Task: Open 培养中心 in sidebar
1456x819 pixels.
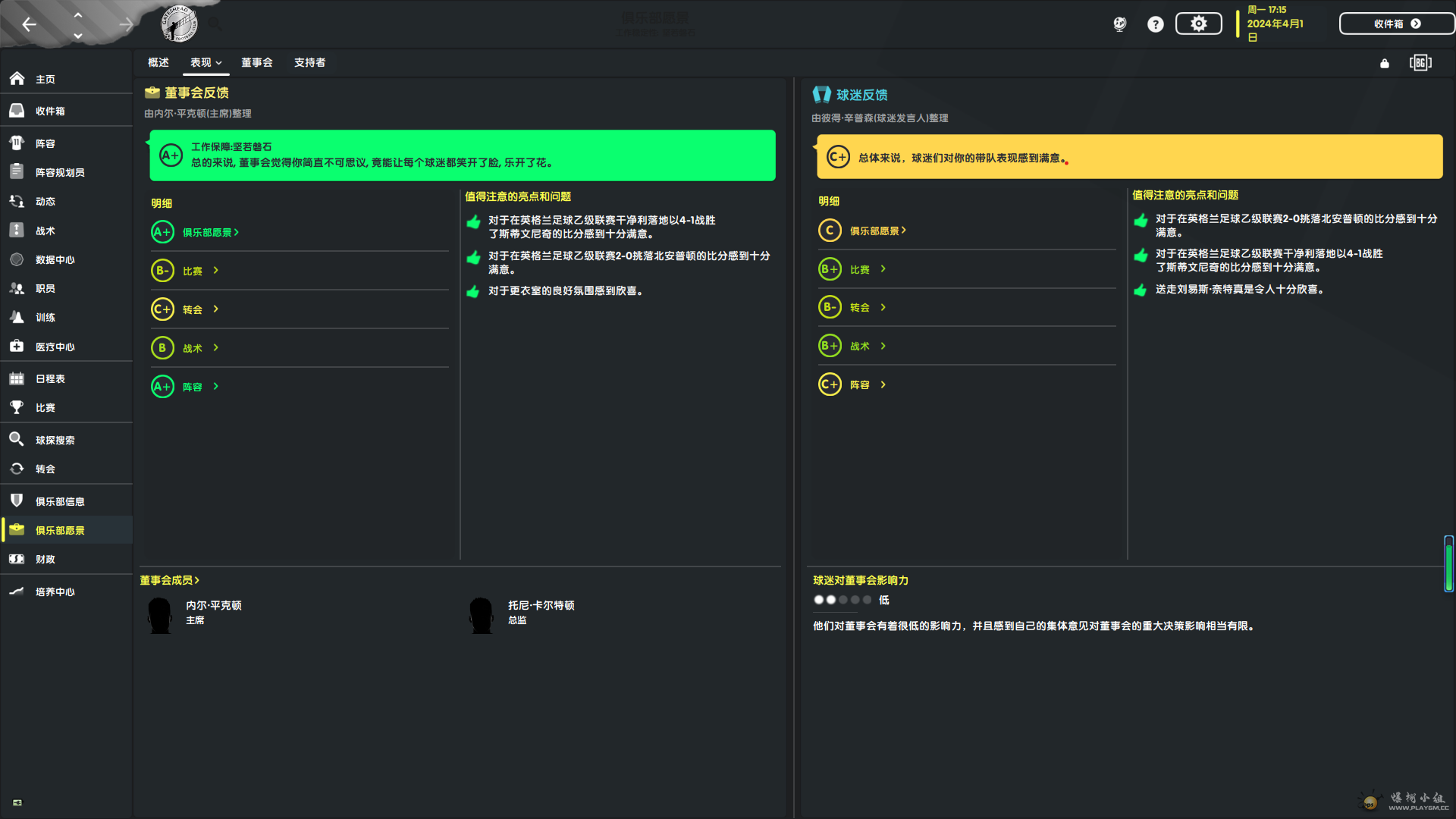Action: pos(66,591)
